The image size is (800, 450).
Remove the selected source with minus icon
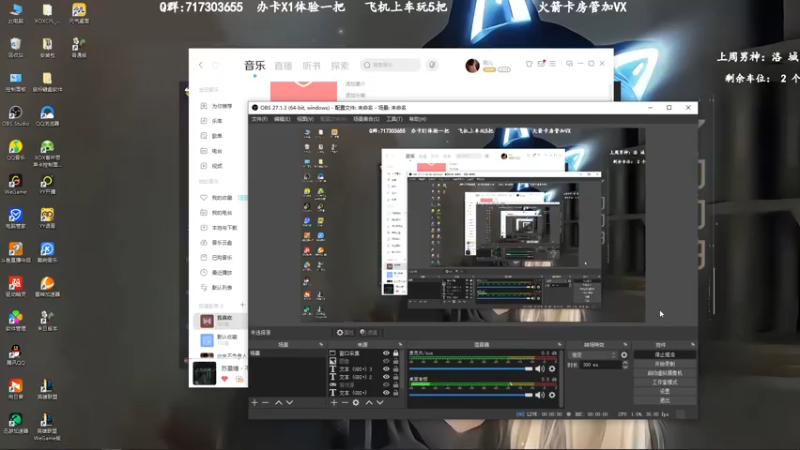tap(345, 403)
